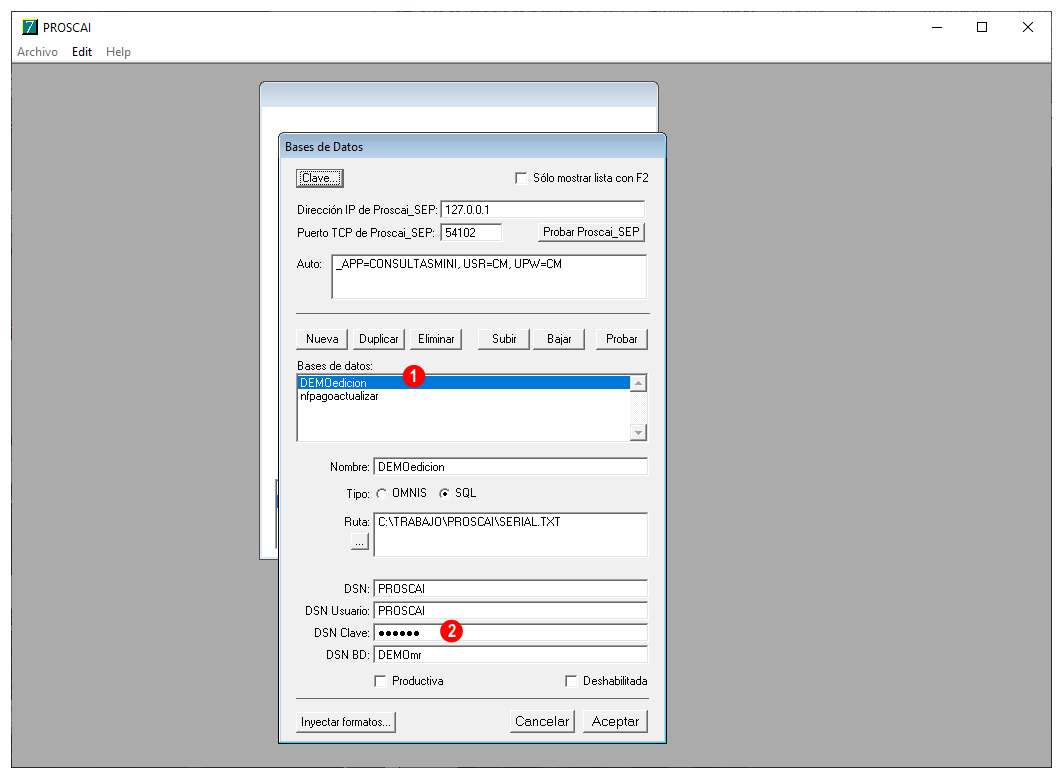Click the PROSCAI app icon in title bar
This screenshot has height=778, width=1062.
(x=30, y=27)
